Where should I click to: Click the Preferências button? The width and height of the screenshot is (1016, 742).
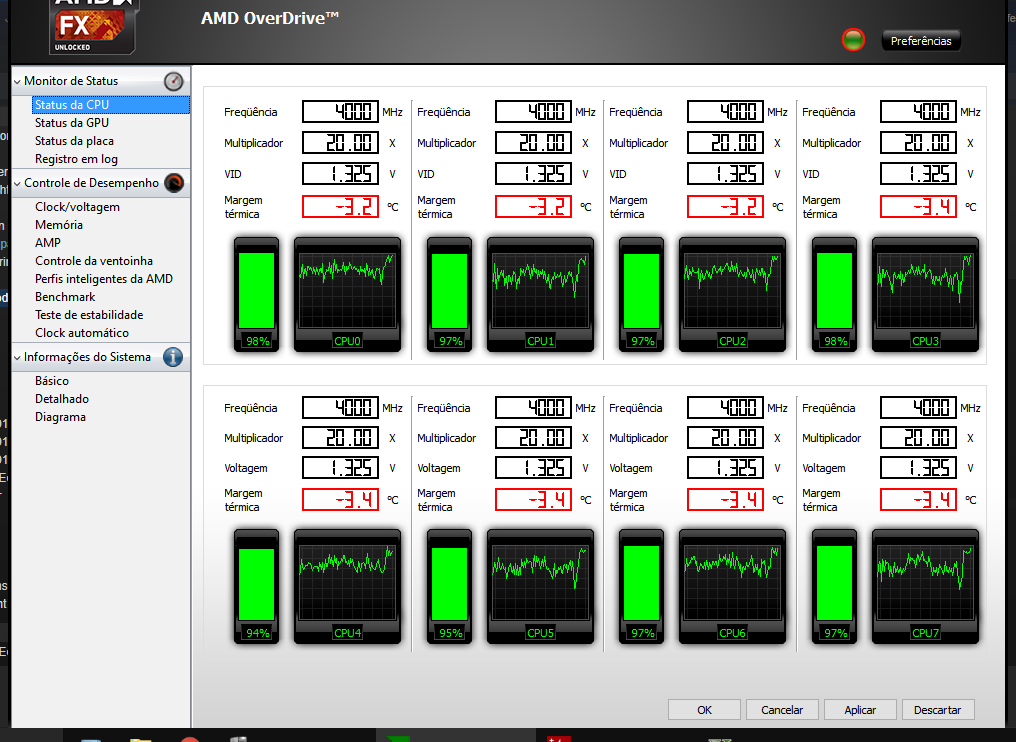pos(921,41)
